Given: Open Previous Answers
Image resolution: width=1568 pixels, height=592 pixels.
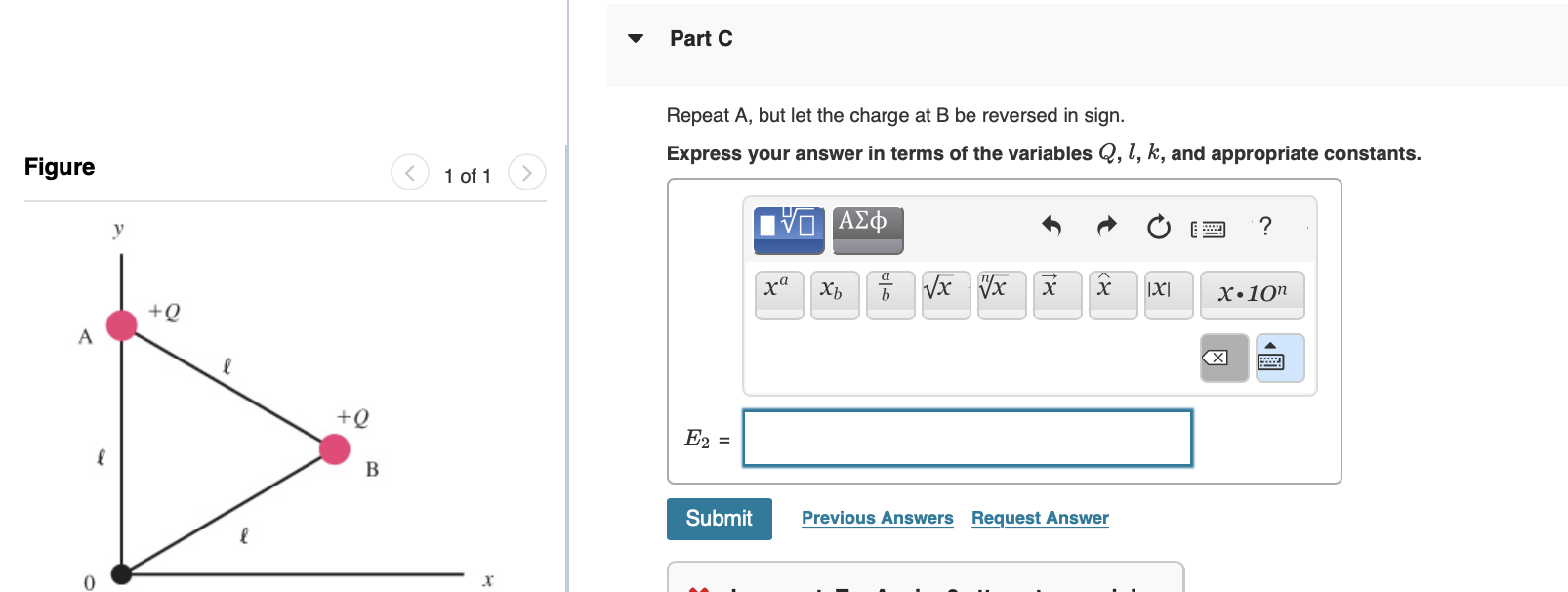Looking at the screenshot, I should tap(877, 518).
